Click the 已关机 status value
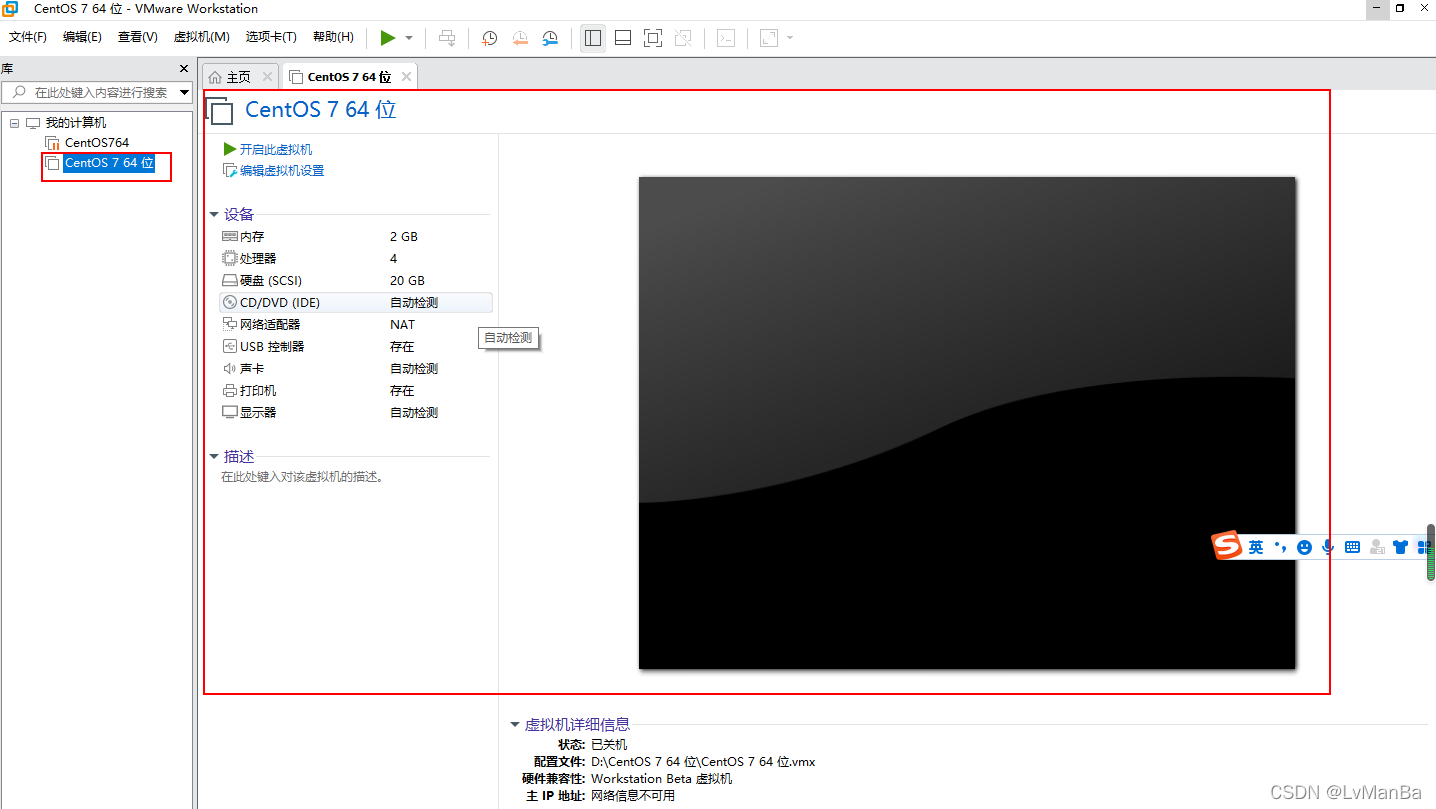 pyautogui.click(x=609, y=745)
